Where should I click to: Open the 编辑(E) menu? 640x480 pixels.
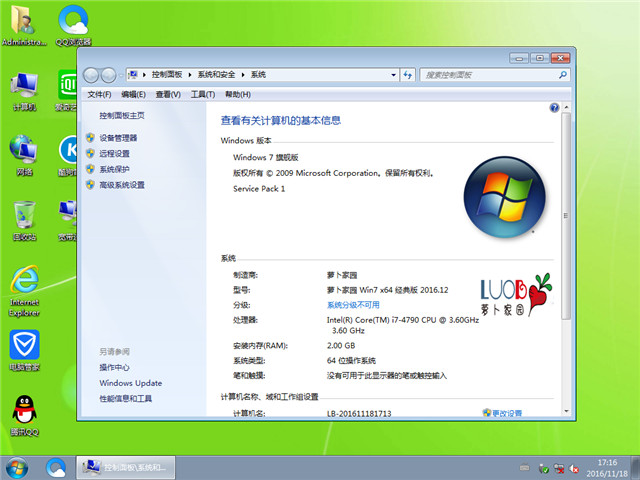coord(133,94)
